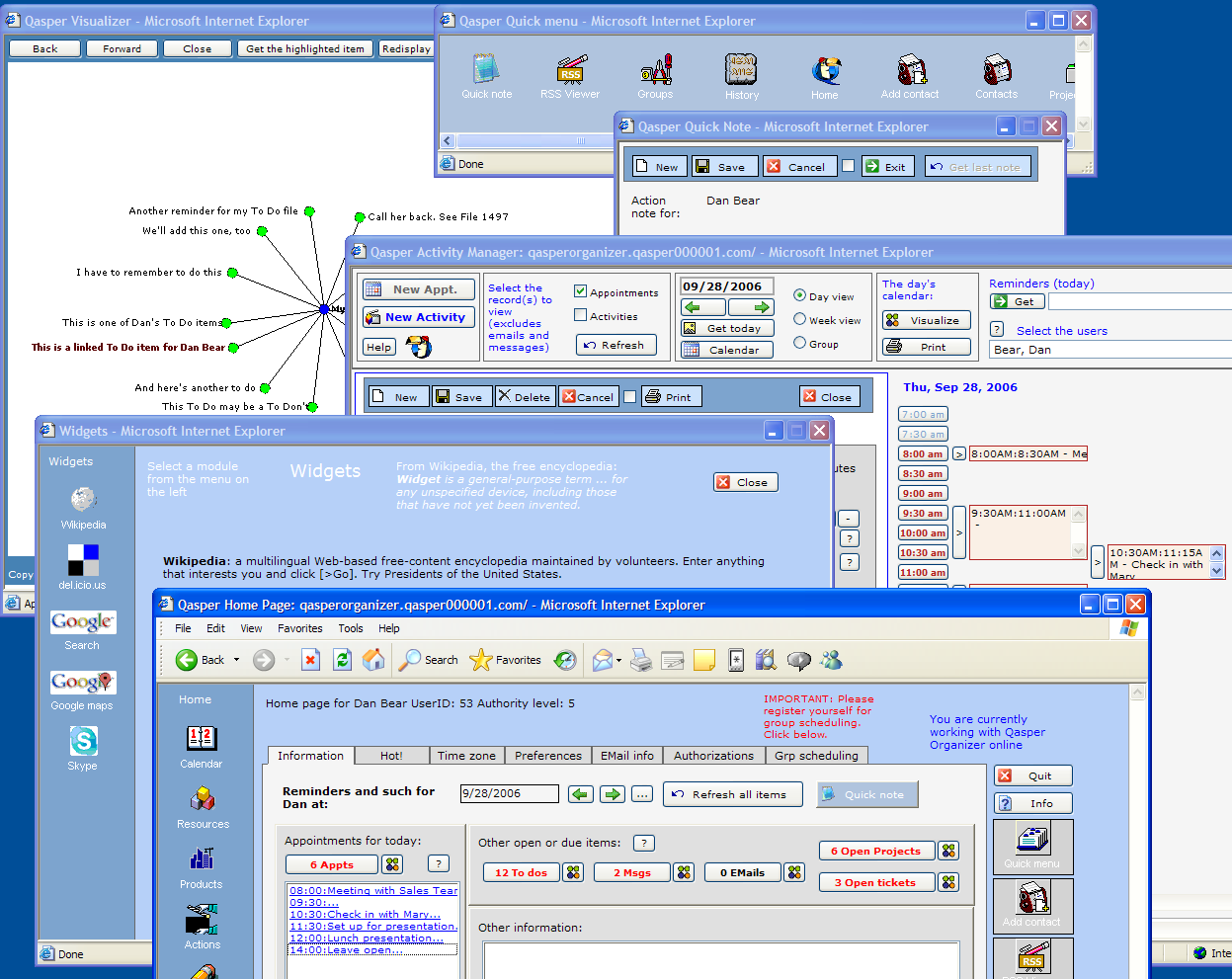Screen dimensions: 1232x979
Task: Select the Group radio button
Action: [x=800, y=343]
